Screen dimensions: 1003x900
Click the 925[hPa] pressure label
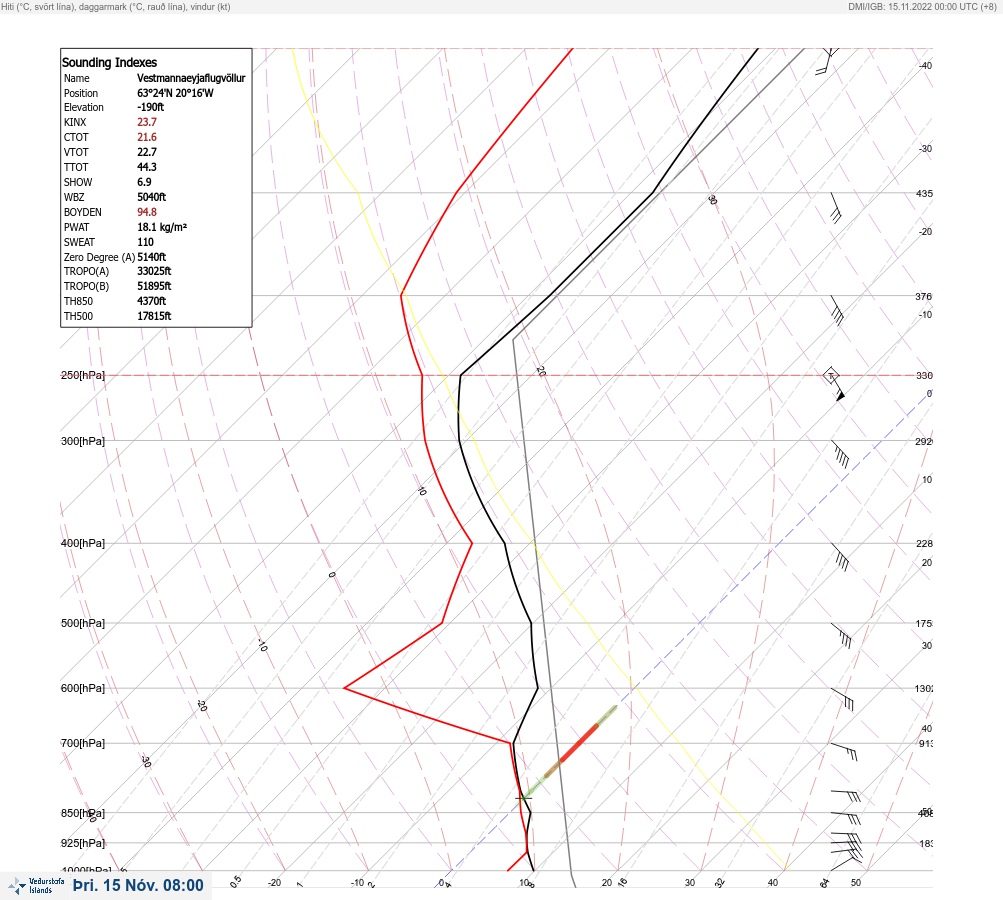[83, 843]
